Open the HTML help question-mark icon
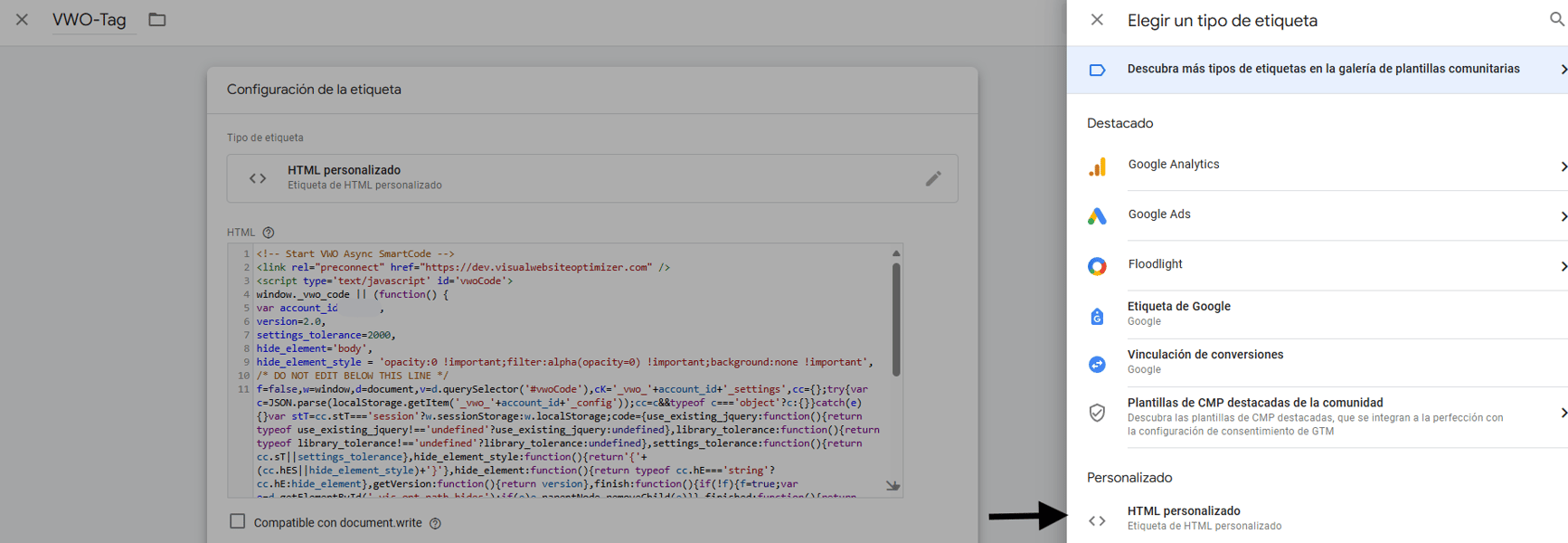Image resolution: width=1568 pixels, height=543 pixels. 269,233
